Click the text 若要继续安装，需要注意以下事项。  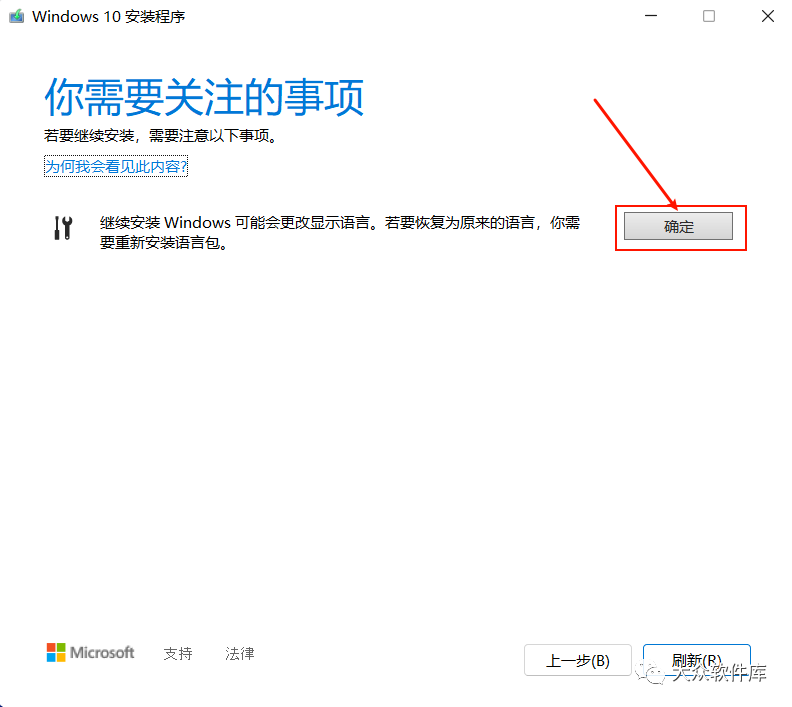click(161, 135)
